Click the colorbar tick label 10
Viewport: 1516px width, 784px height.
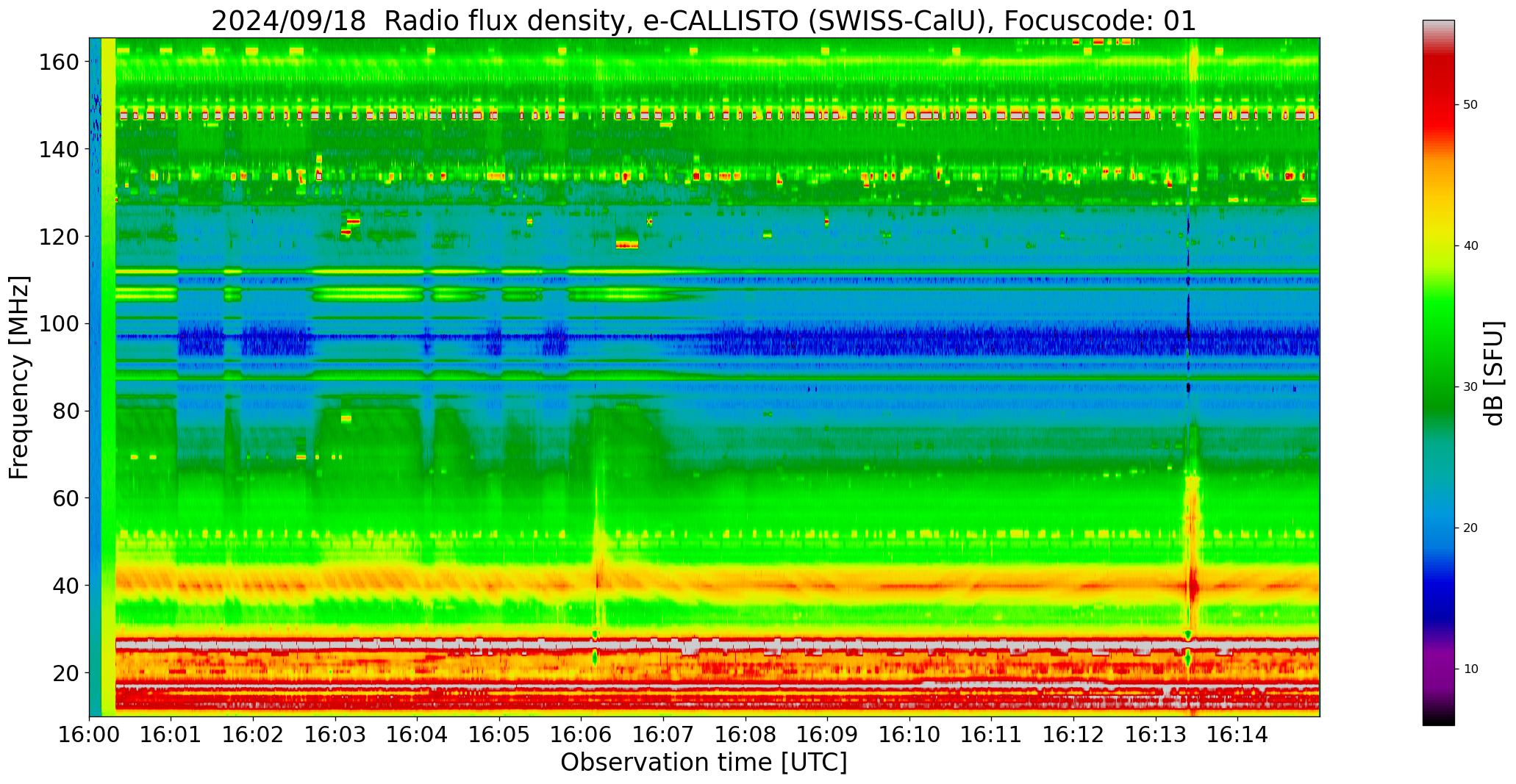[x=1470, y=669]
